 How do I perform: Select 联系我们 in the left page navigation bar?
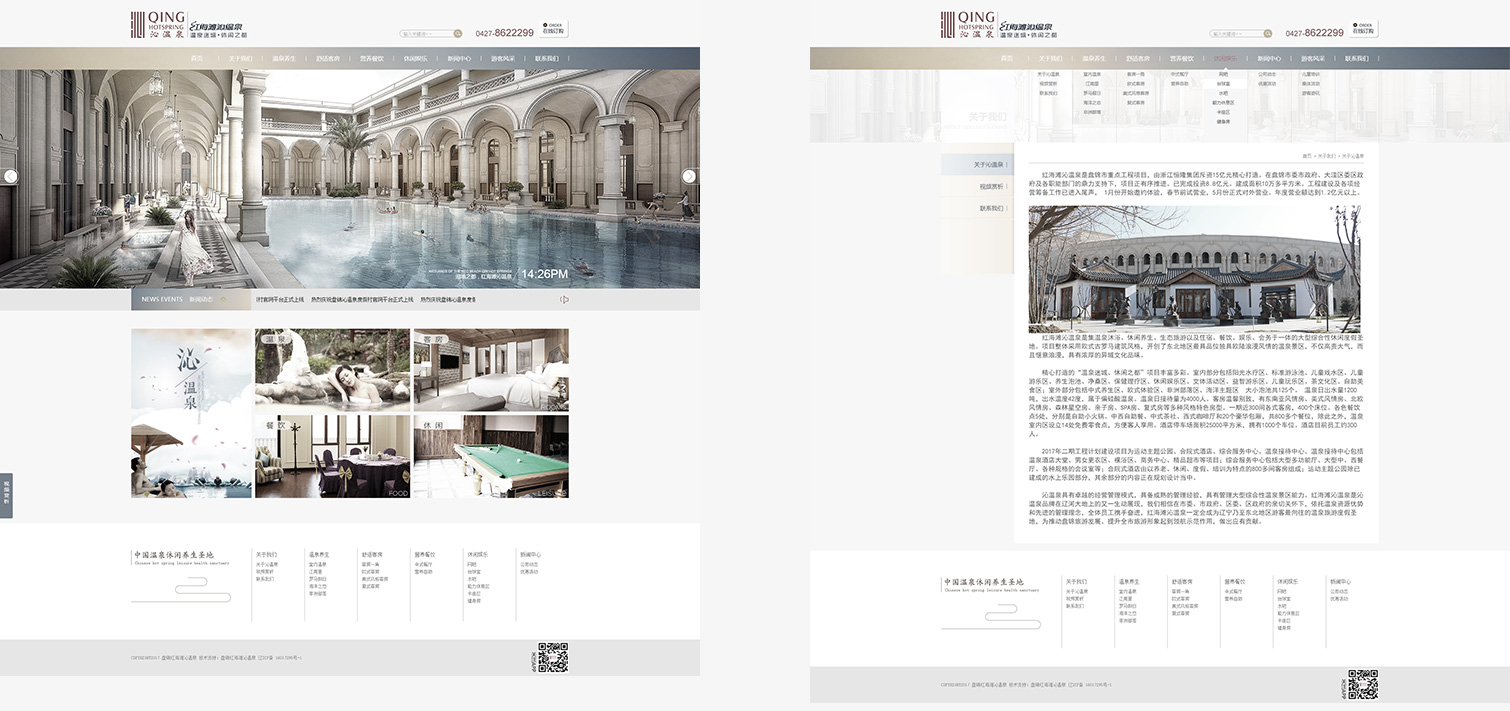[x=547, y=59]
